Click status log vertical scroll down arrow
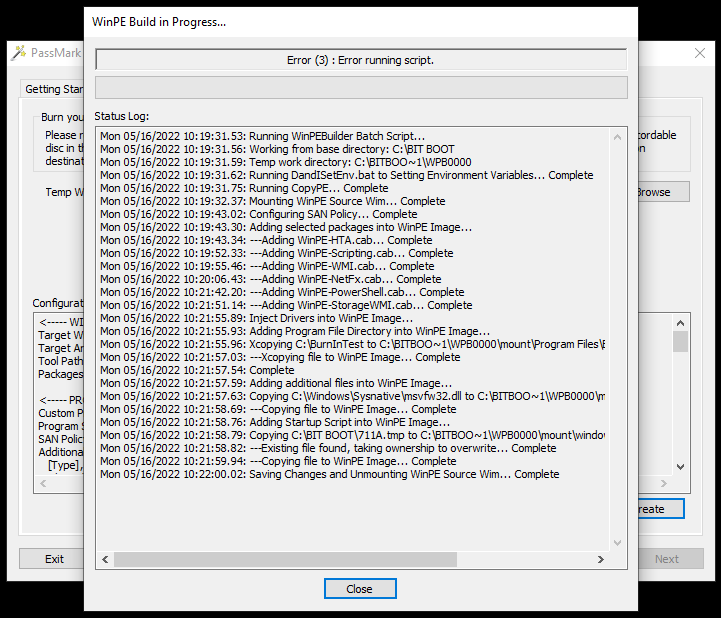Image resolution: width=721 pixels, height=618 pixels. click(618, 543)
